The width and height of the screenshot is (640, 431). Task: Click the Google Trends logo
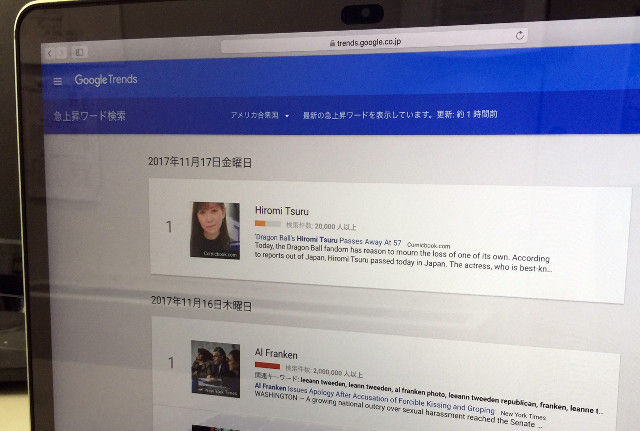(106, 80)
